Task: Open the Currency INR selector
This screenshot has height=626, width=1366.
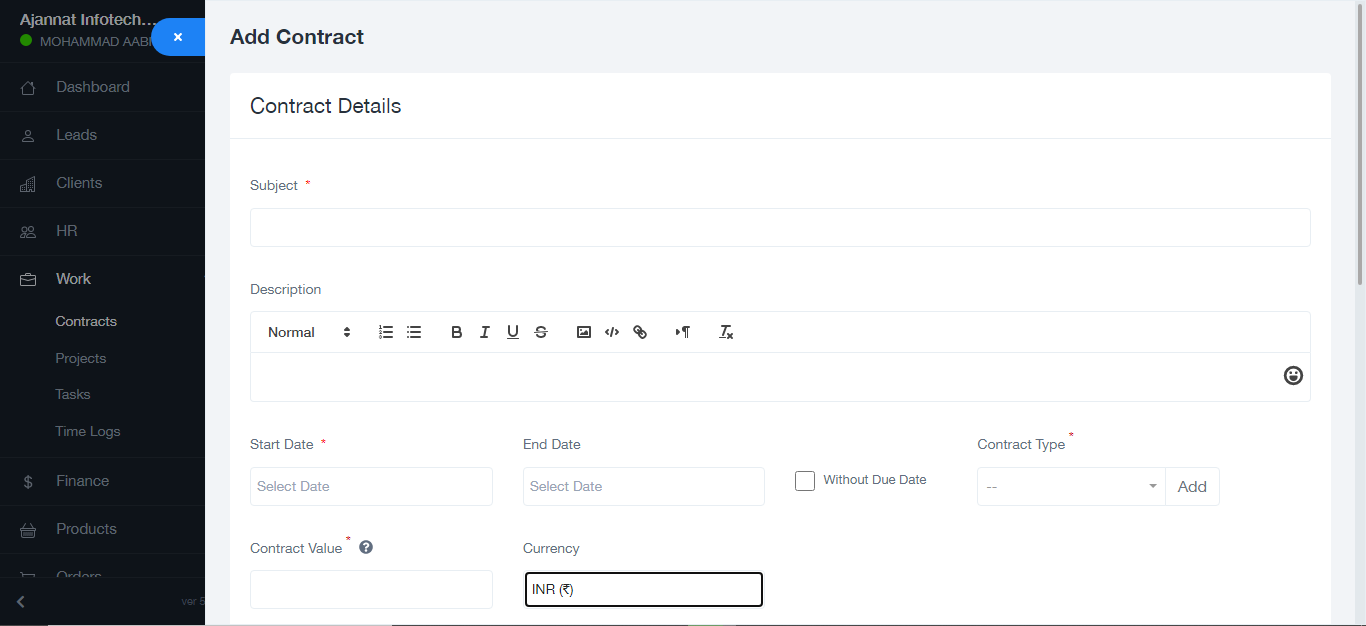Action: point(643,590)
